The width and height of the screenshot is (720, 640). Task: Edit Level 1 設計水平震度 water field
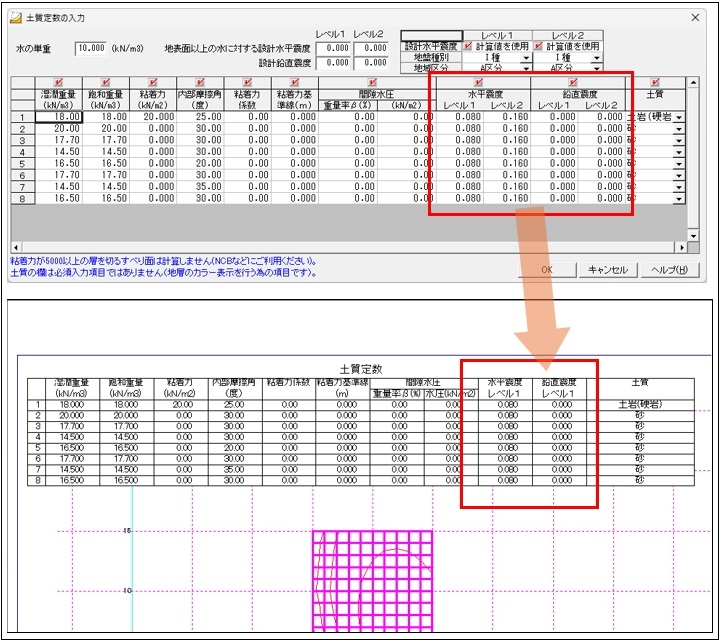(x=333, y=48)
